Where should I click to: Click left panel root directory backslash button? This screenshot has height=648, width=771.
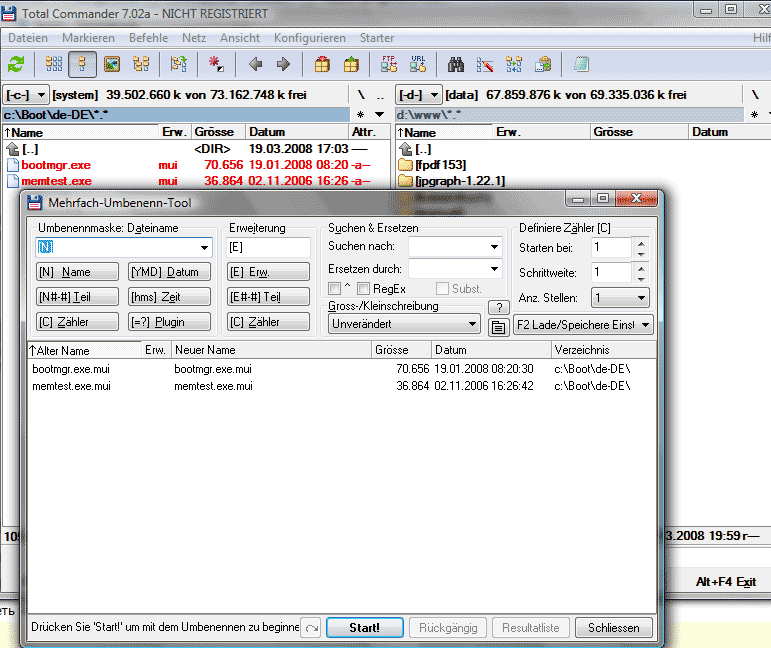[x=361, y=95]
